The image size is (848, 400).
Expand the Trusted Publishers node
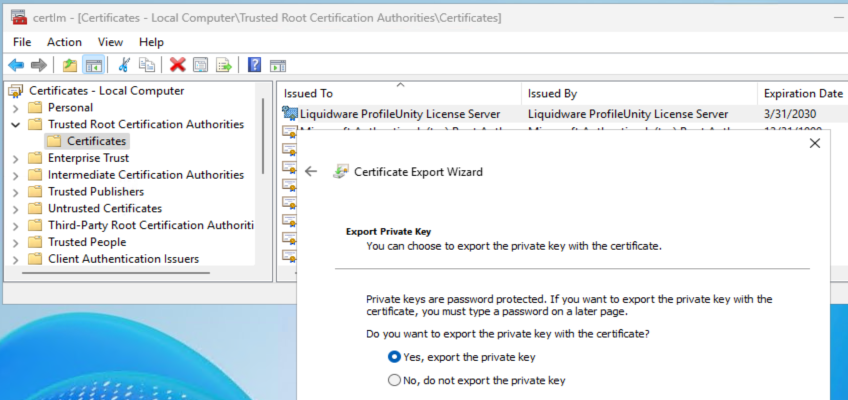point(16,192)
